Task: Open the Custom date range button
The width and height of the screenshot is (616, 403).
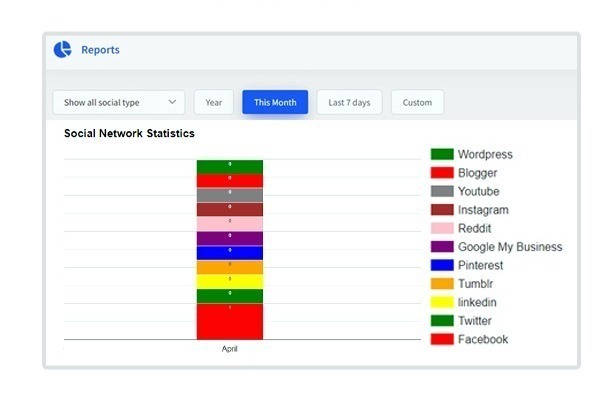Action: pos(417,102)
